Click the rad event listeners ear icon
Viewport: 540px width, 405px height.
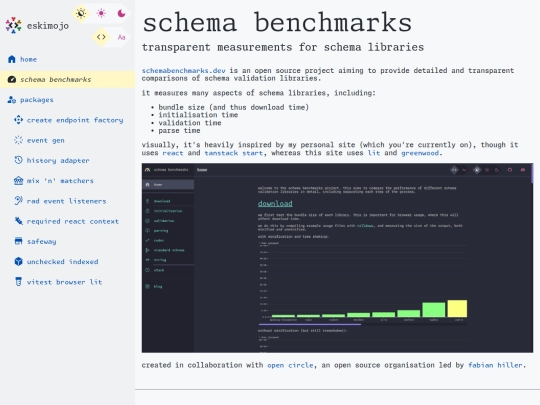click(18, 201)
